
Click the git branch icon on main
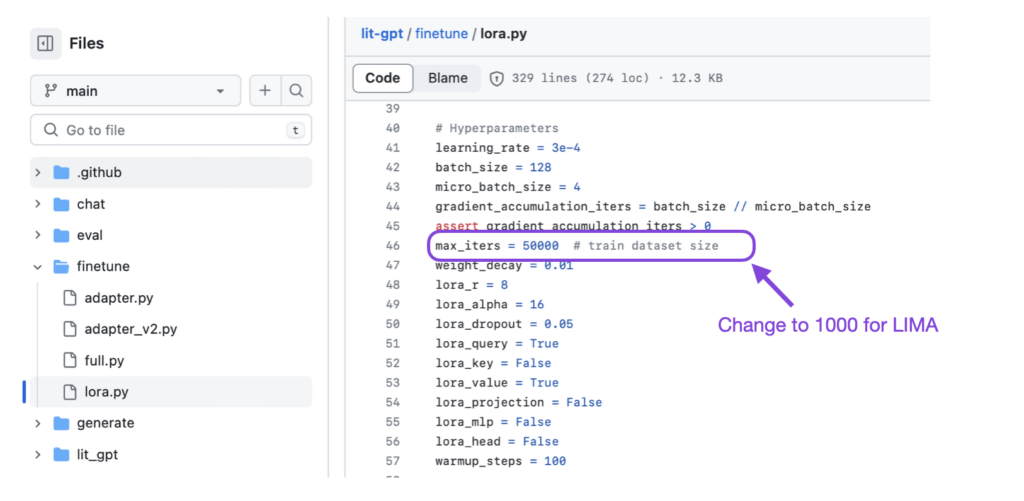coord(51,91)
